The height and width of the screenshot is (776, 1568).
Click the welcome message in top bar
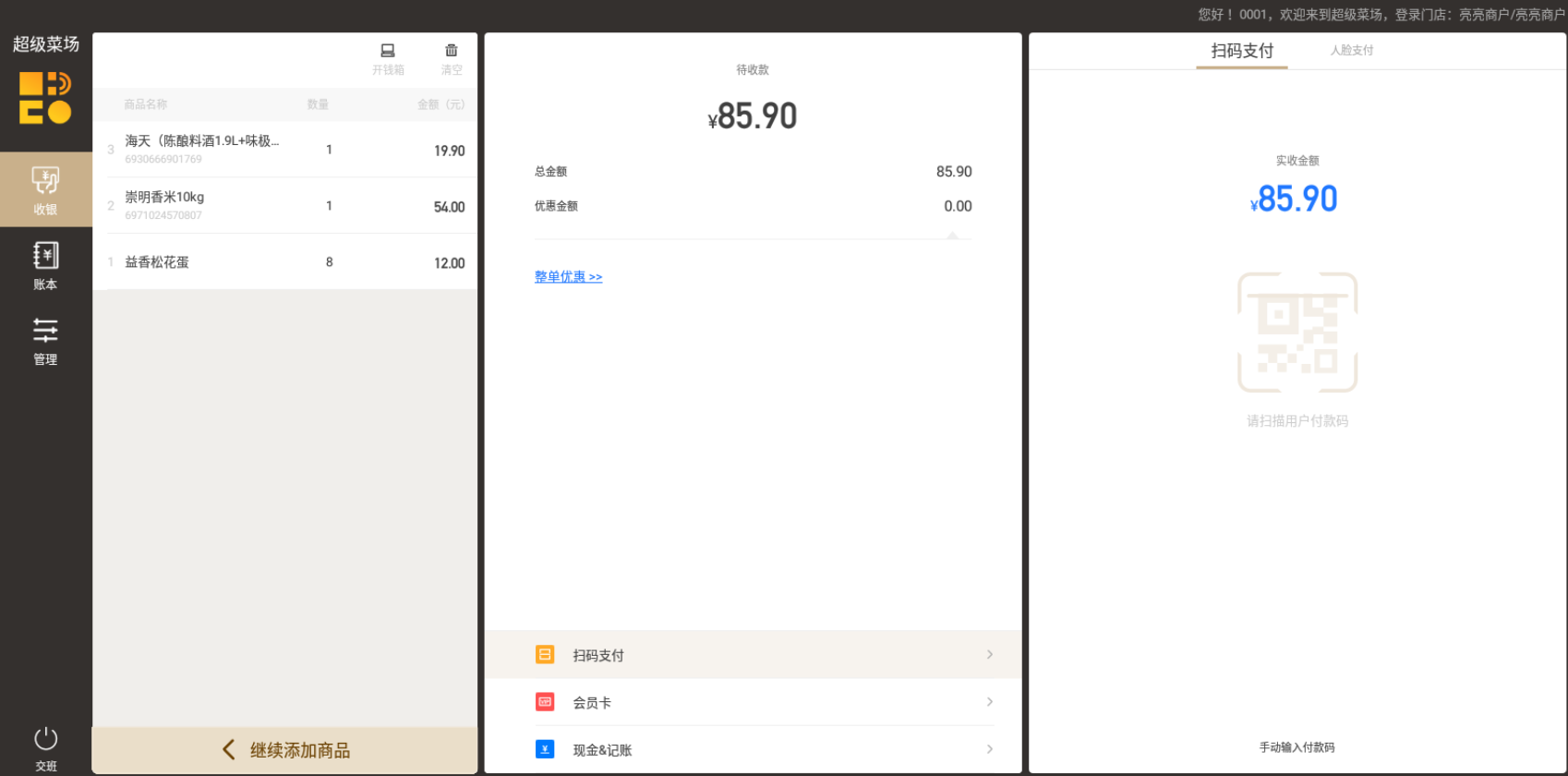1381,15
